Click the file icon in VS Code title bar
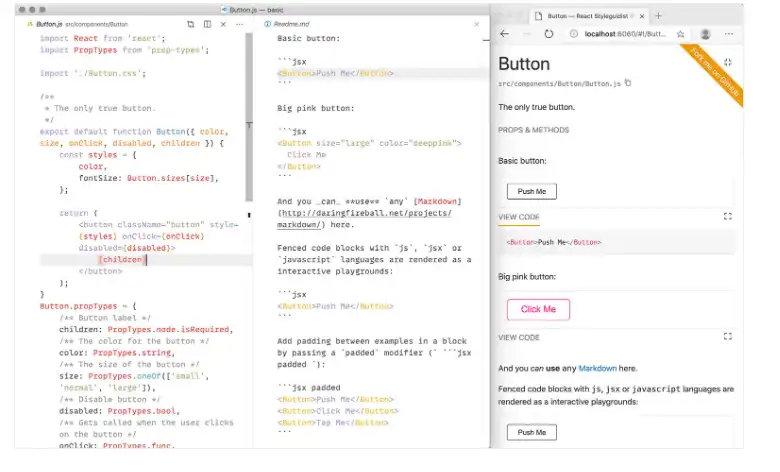Screen dimensions: 780x472 pos(224,9)
